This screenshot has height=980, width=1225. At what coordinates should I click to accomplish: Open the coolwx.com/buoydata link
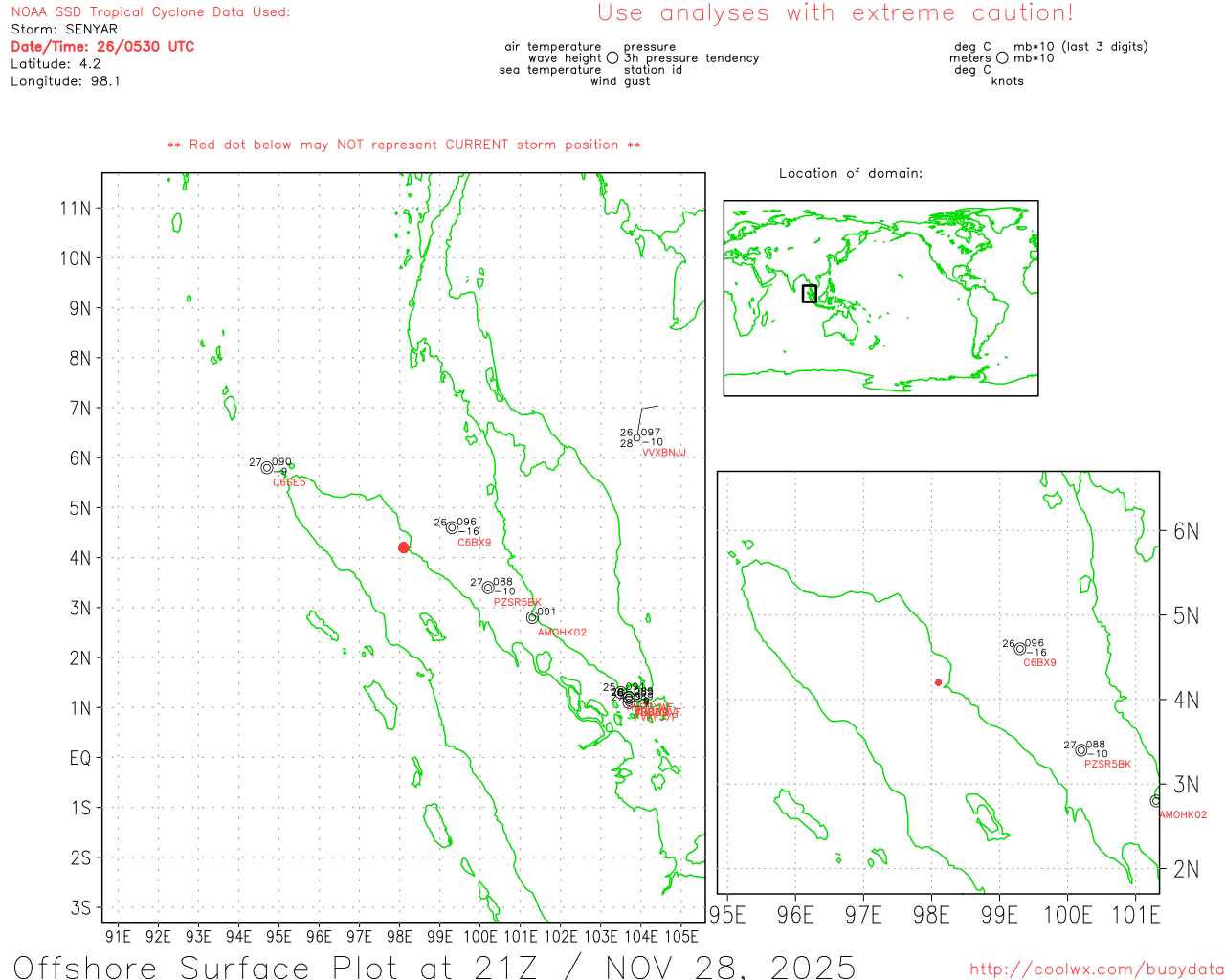(1096, 969)
